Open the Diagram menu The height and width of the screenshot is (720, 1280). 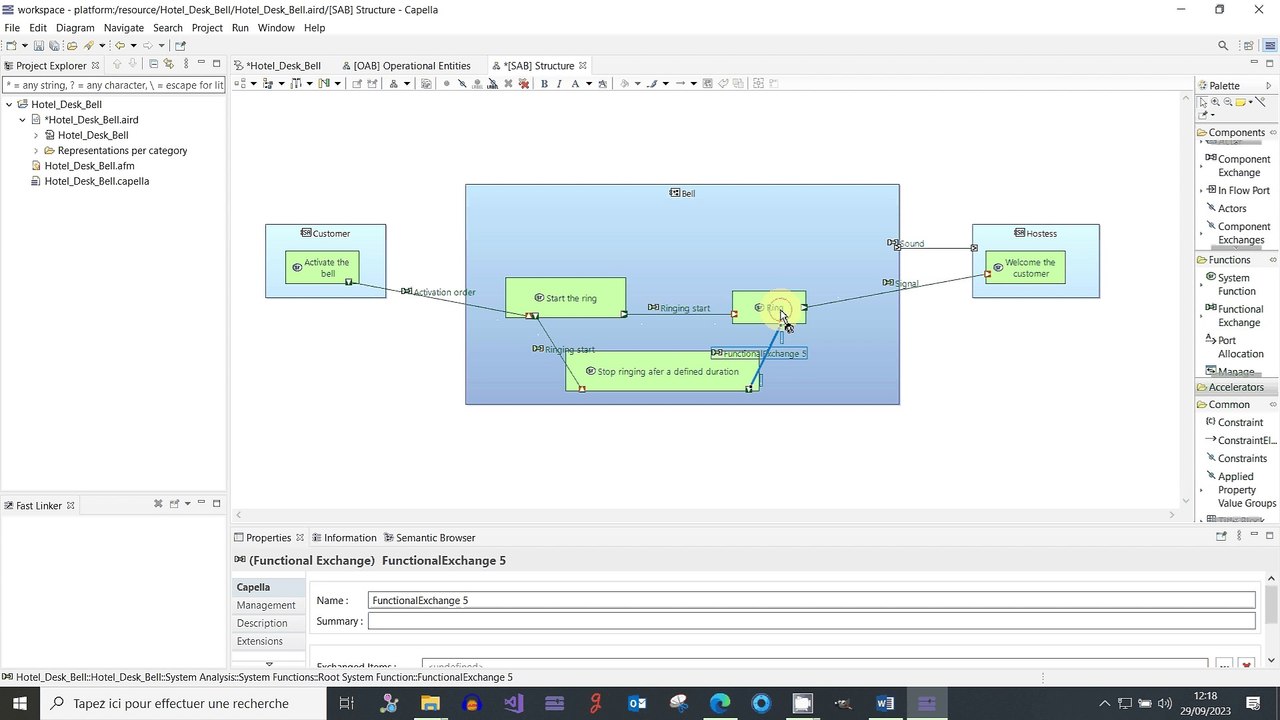point(75,28)
